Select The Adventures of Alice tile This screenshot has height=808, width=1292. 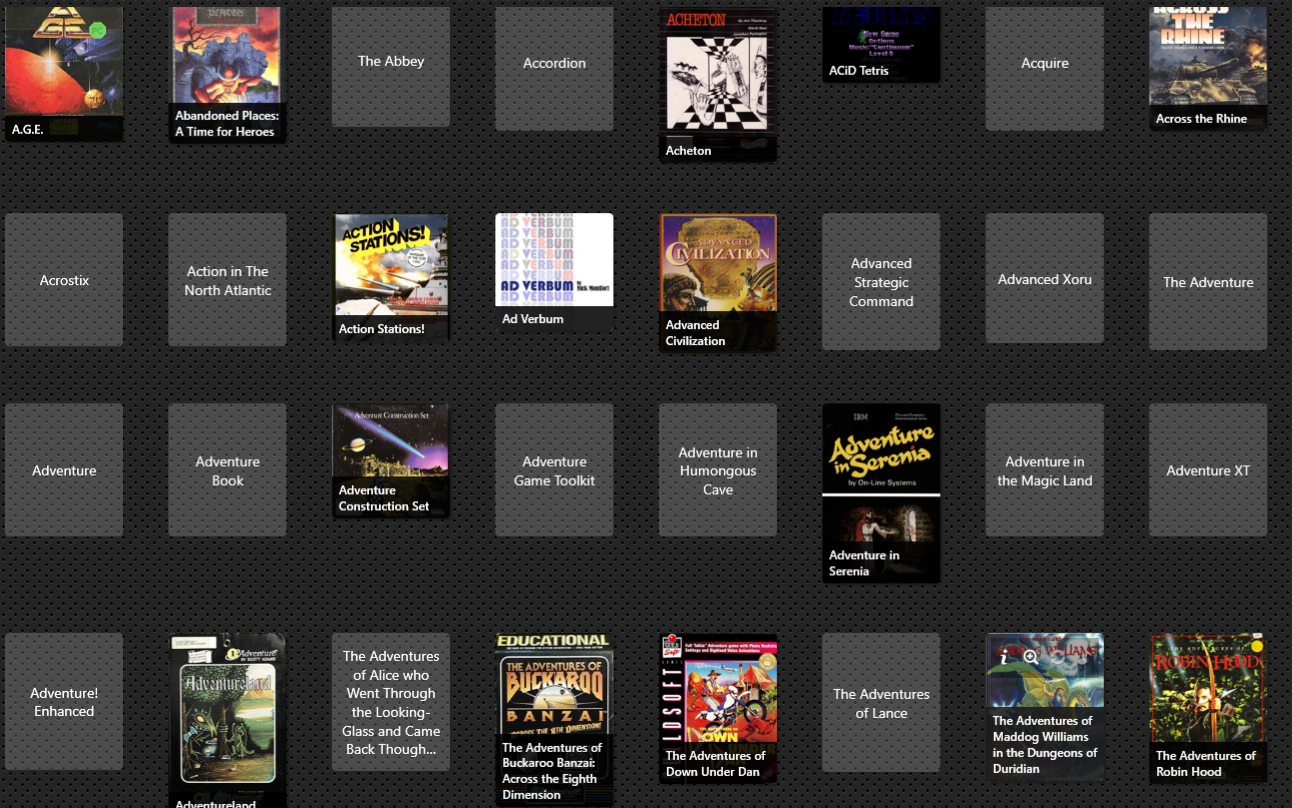click(391, 701)
